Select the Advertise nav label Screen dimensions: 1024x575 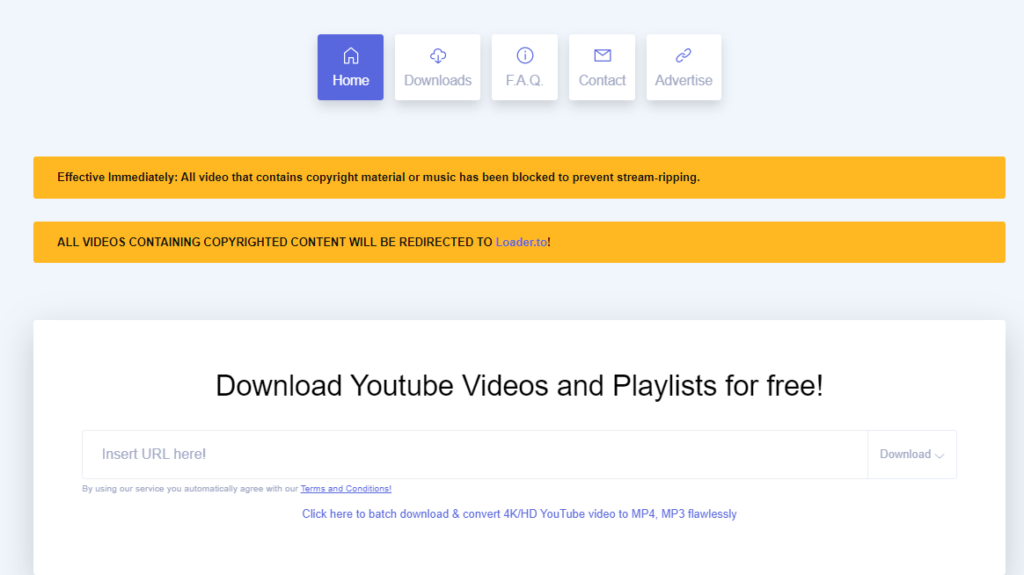683,81
